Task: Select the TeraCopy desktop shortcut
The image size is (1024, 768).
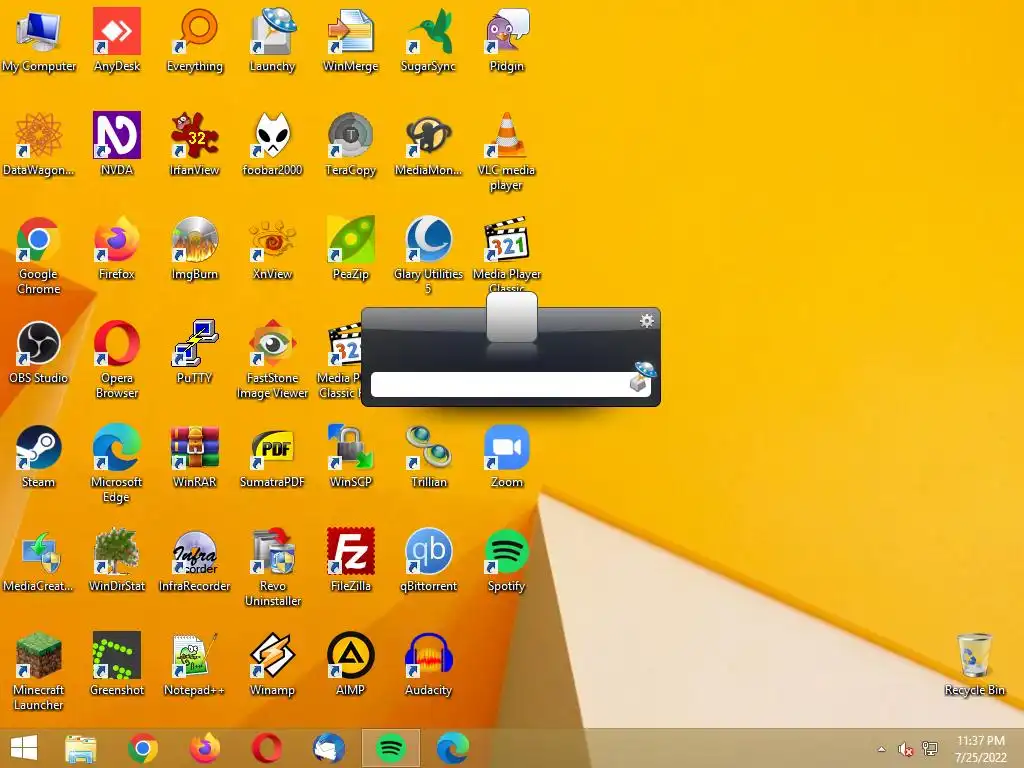Action: click(x=351, y=144)
